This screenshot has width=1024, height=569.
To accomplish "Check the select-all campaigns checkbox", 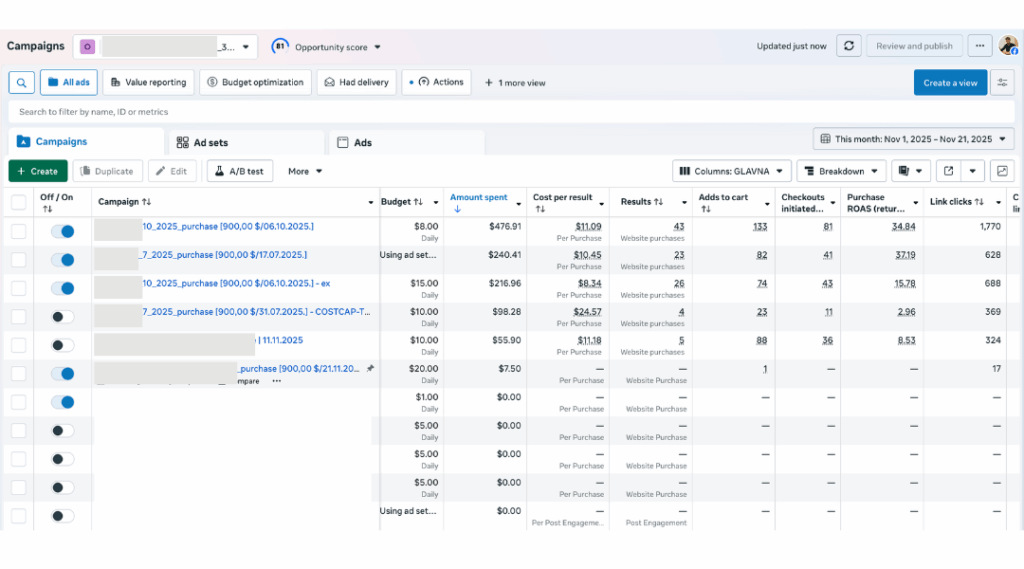I will (x=19, y=202).
